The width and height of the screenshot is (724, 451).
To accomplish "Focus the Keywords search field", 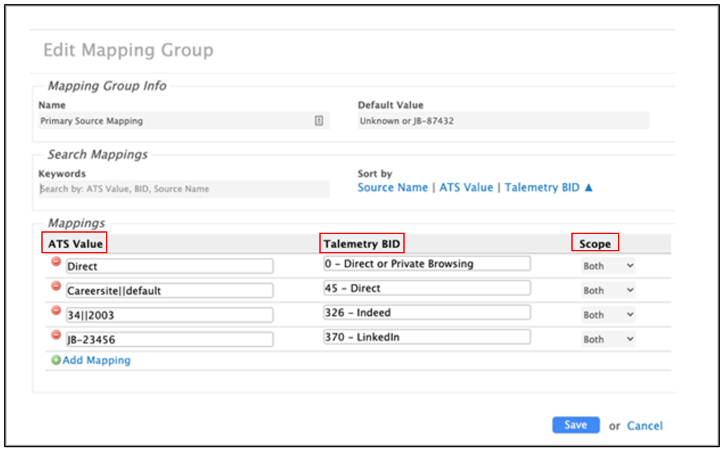I will pos(183,188).
